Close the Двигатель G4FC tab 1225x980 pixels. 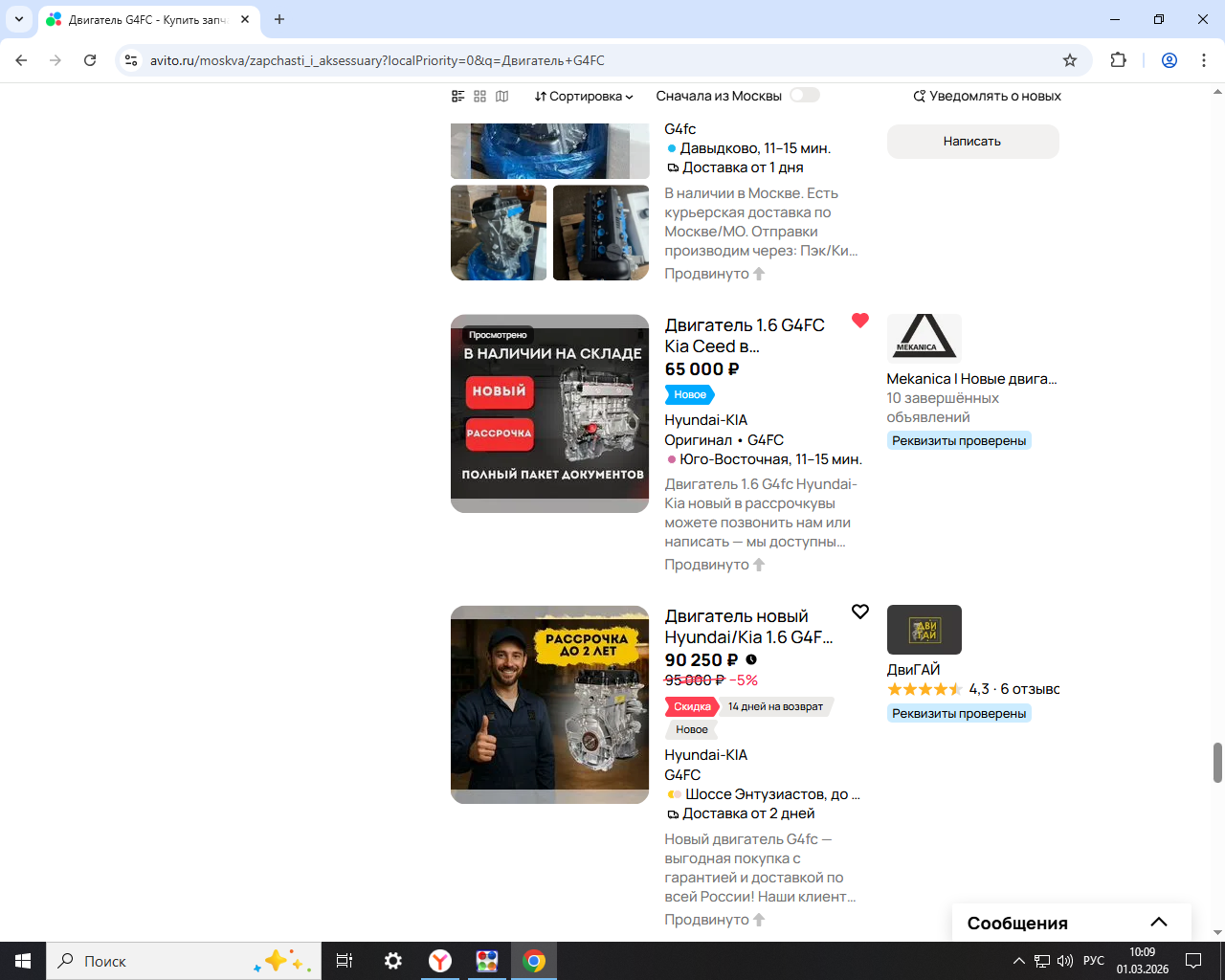246,19
